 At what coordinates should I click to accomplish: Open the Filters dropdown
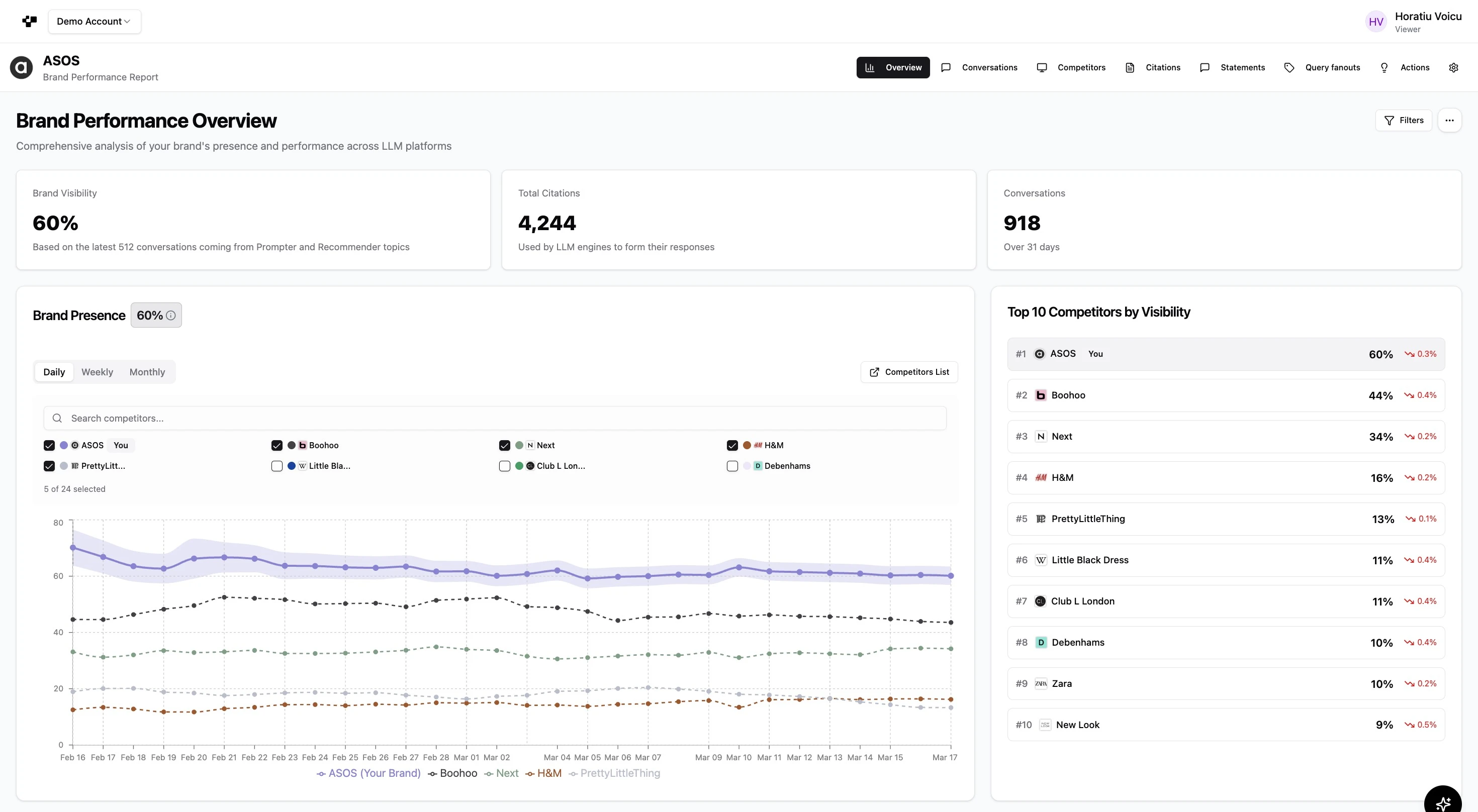[x=1404, y=121]
